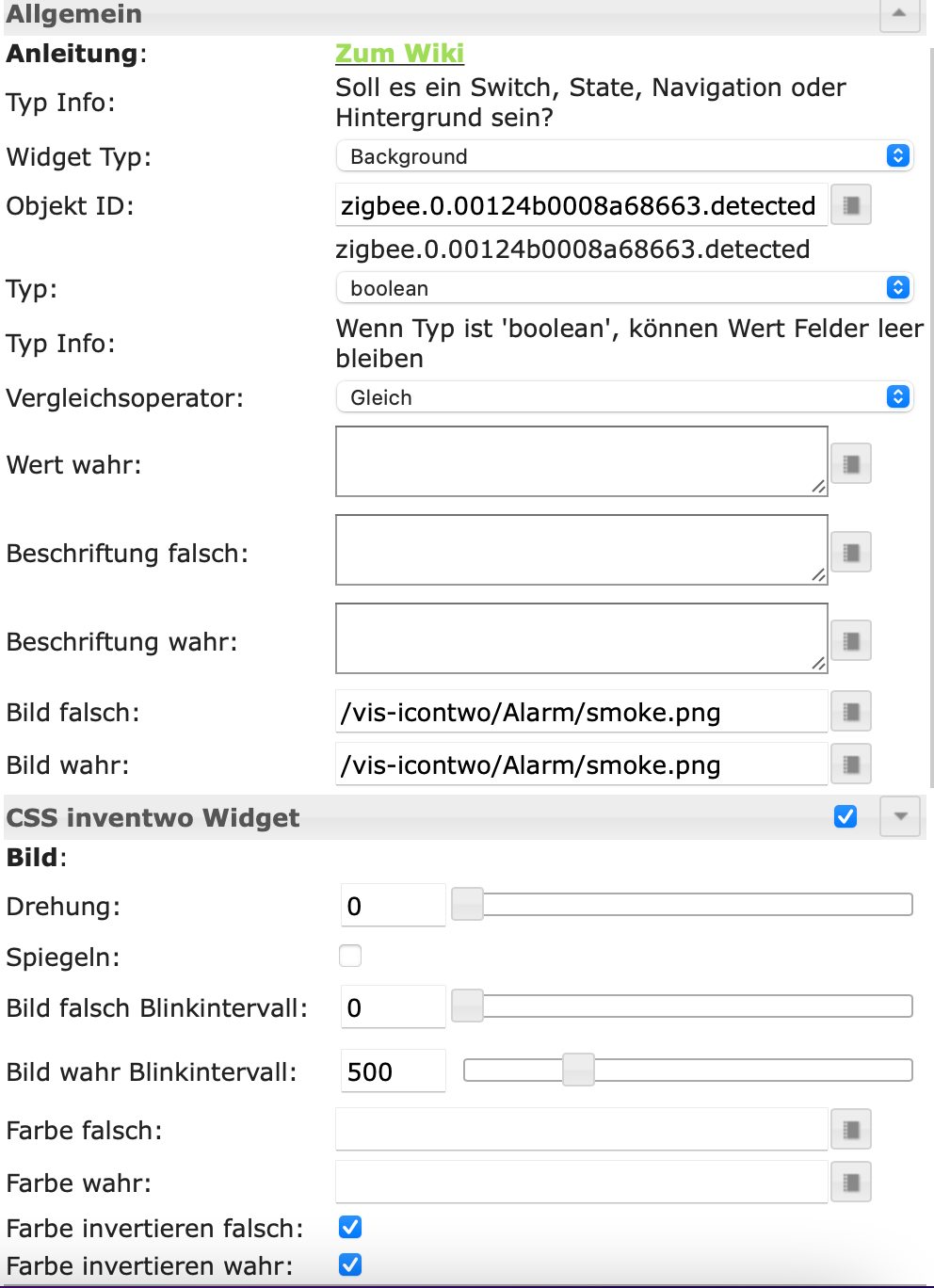Open the Zum Wiki link
The image size is (934, 1288).
tap(399, 54)
